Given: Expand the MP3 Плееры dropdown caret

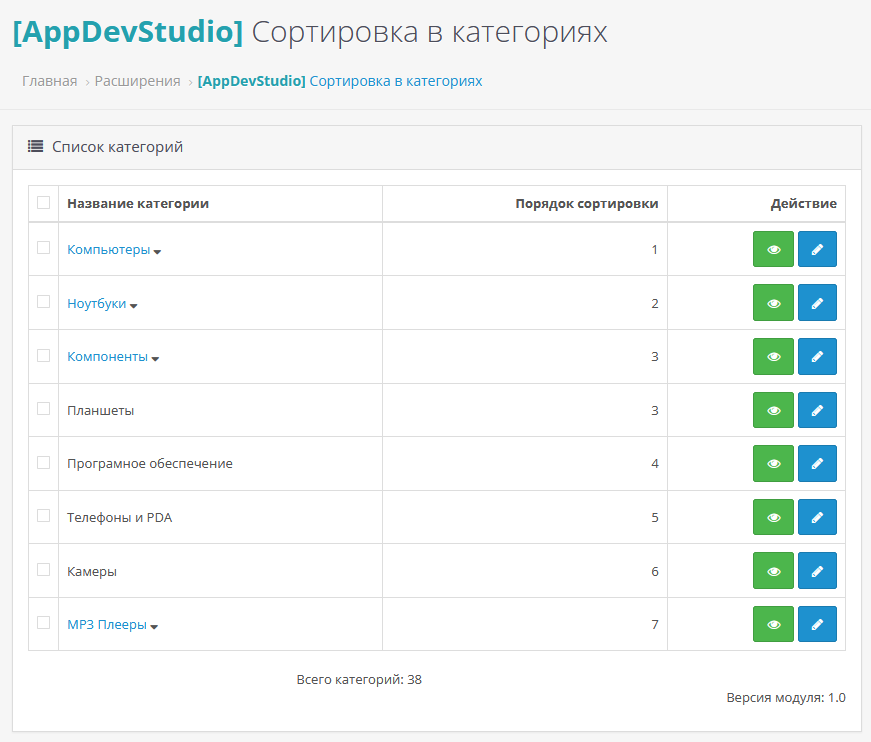Looking at the screenshot, I should coord(154,627).
